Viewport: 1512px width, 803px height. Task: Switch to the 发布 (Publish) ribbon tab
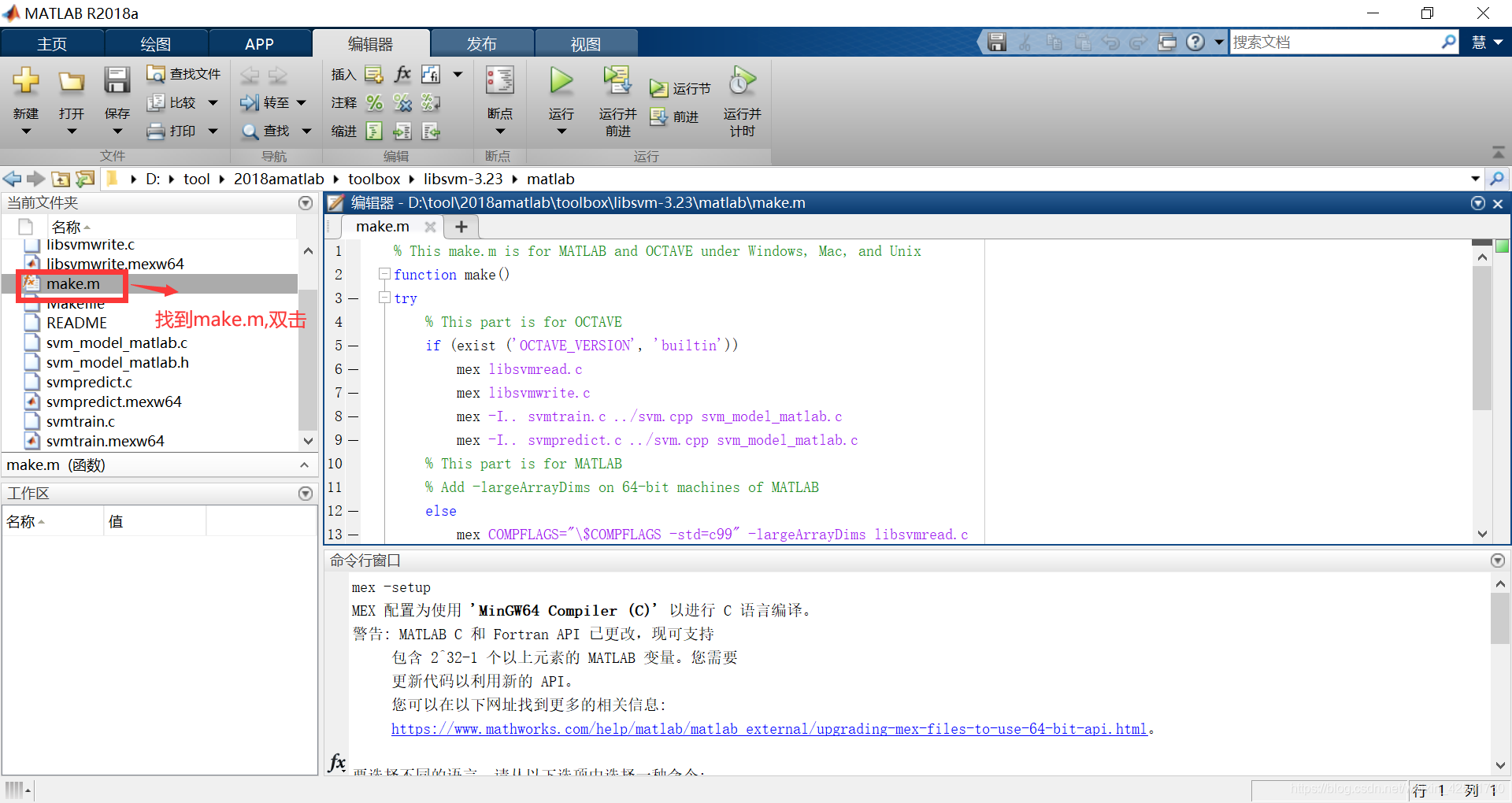pos(482,43)
